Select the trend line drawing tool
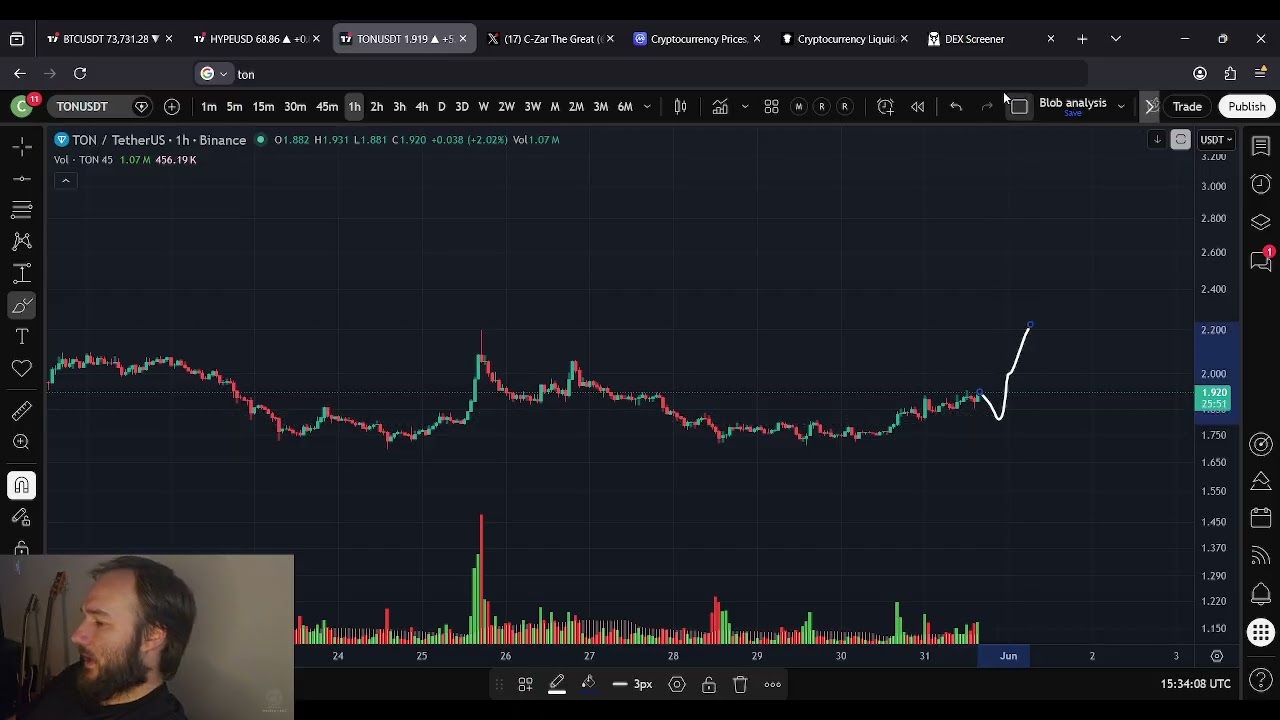The width and height of the screenshot is (1280, 720). pos(22,179)
